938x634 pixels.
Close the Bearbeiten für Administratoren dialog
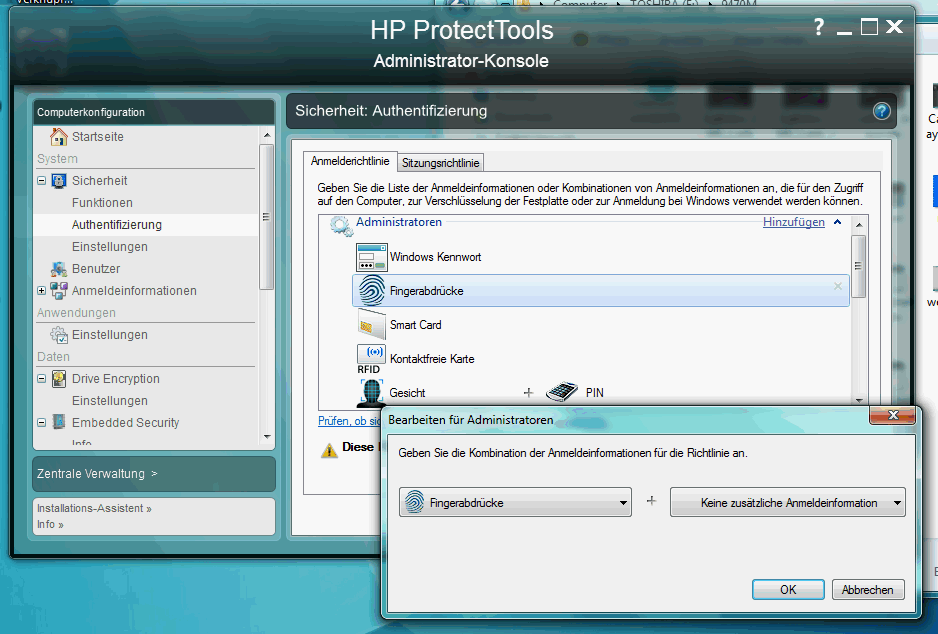pyautogui.click(x=893, y=415)
